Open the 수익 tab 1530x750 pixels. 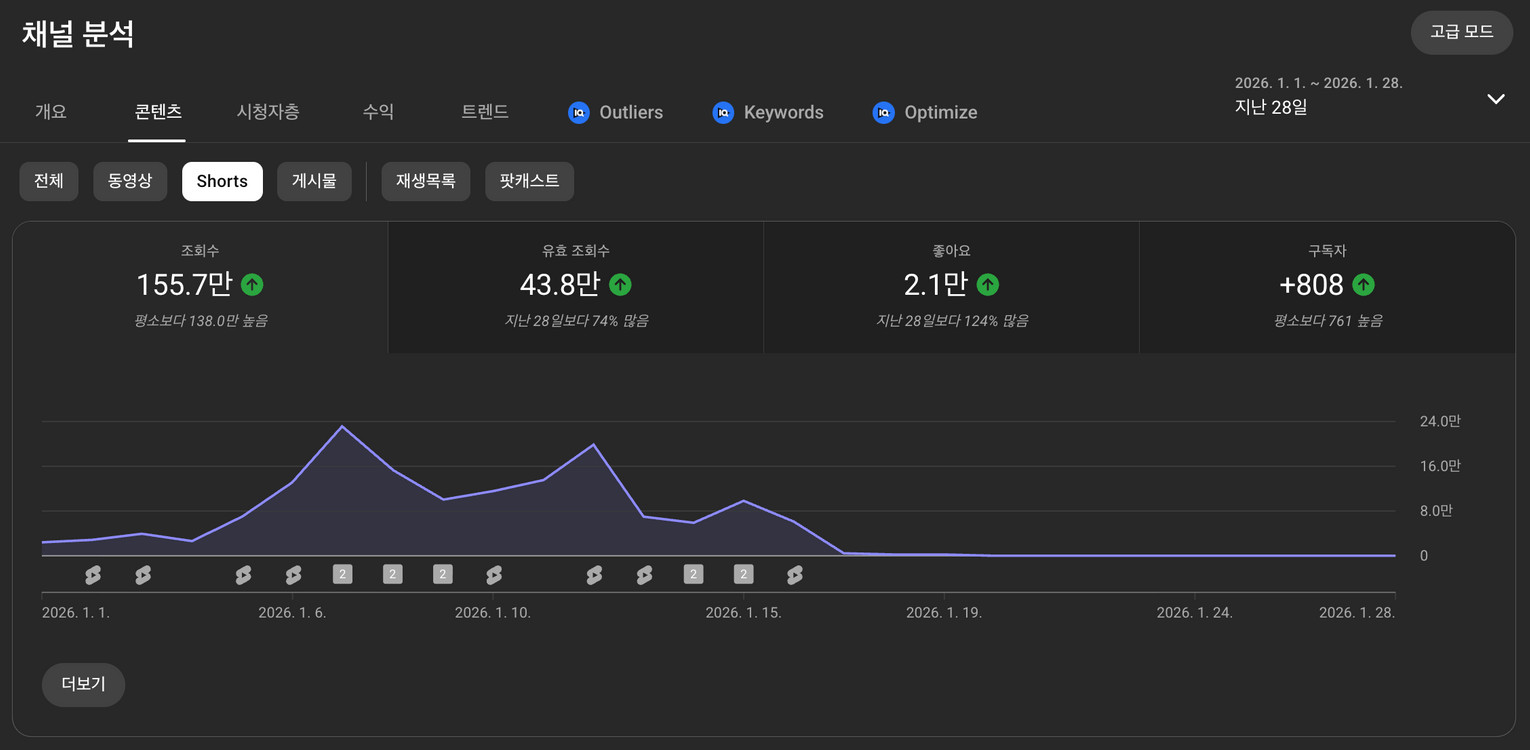pos(378,112)
